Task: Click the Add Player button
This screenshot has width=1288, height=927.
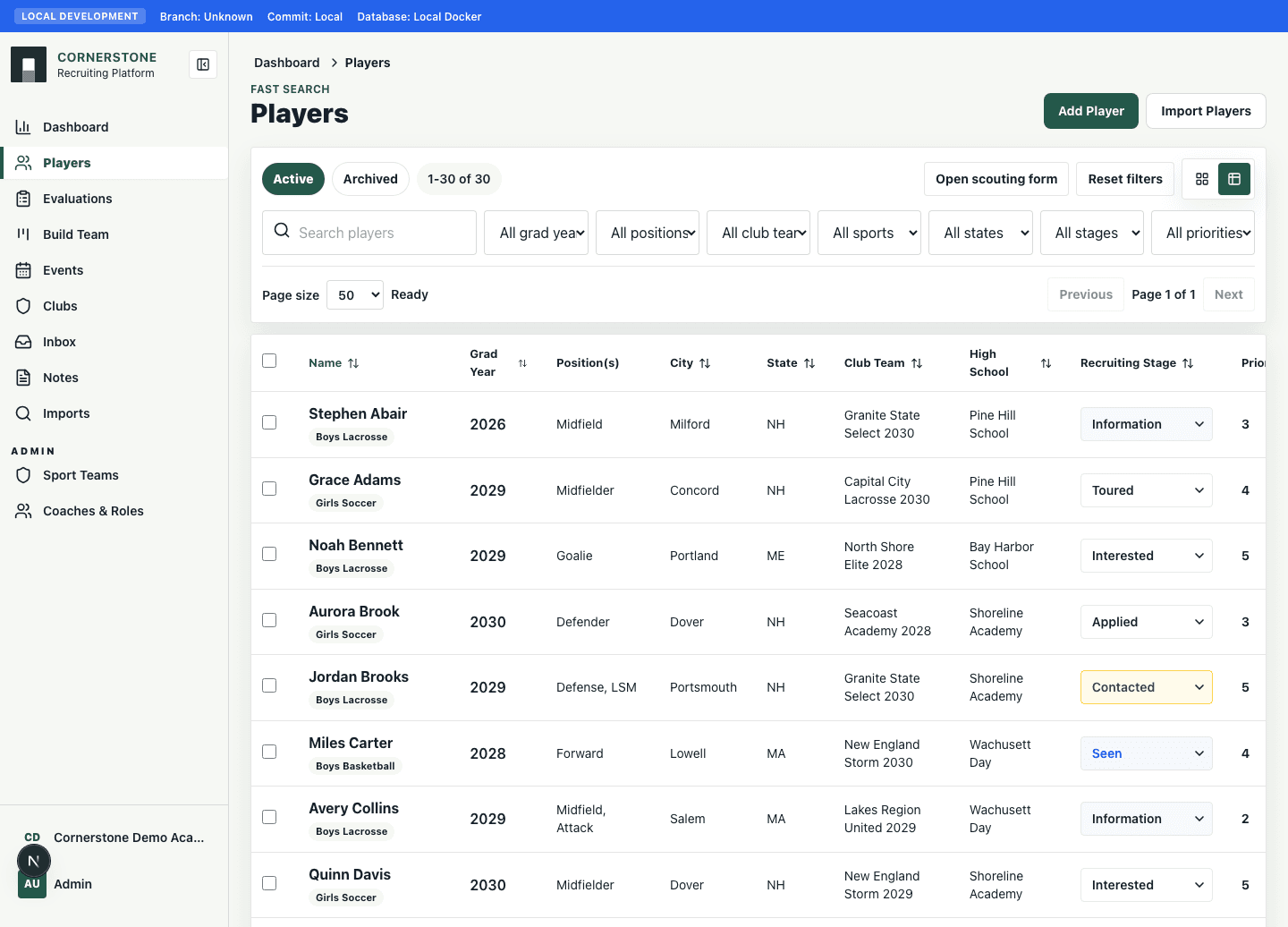Action: click(x=1091, y=111)
